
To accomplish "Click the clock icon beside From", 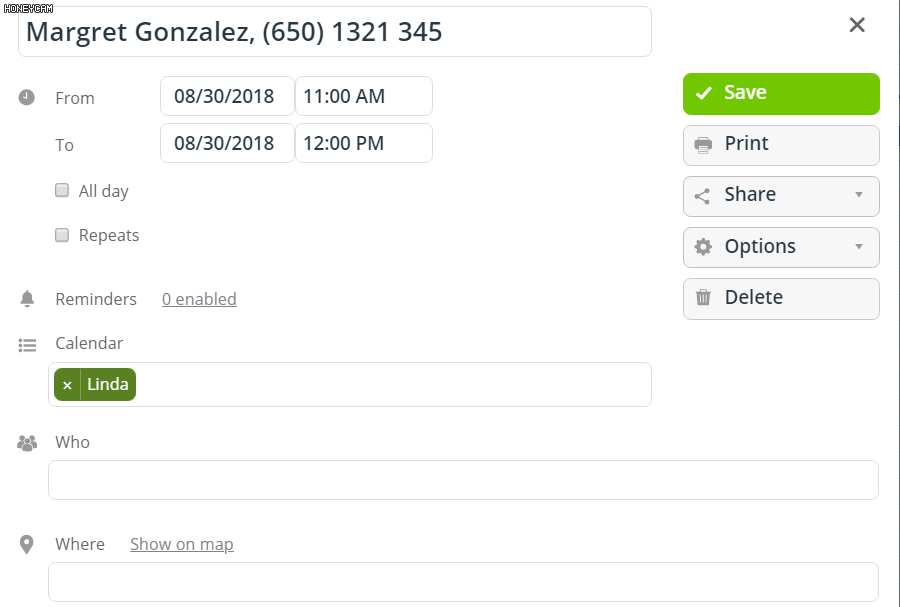I will pos(26,98).
